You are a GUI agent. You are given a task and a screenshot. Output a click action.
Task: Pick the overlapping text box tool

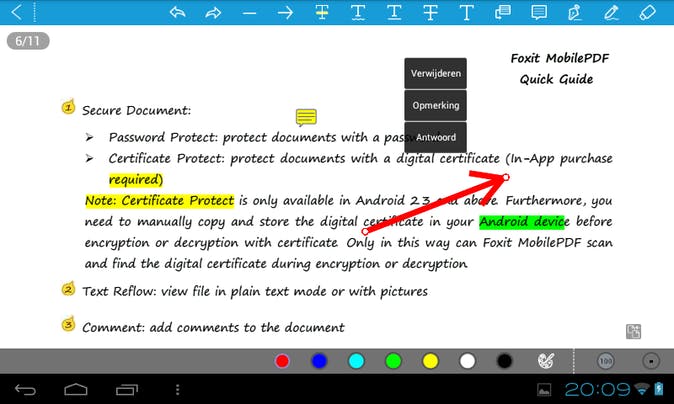[502, 12]
